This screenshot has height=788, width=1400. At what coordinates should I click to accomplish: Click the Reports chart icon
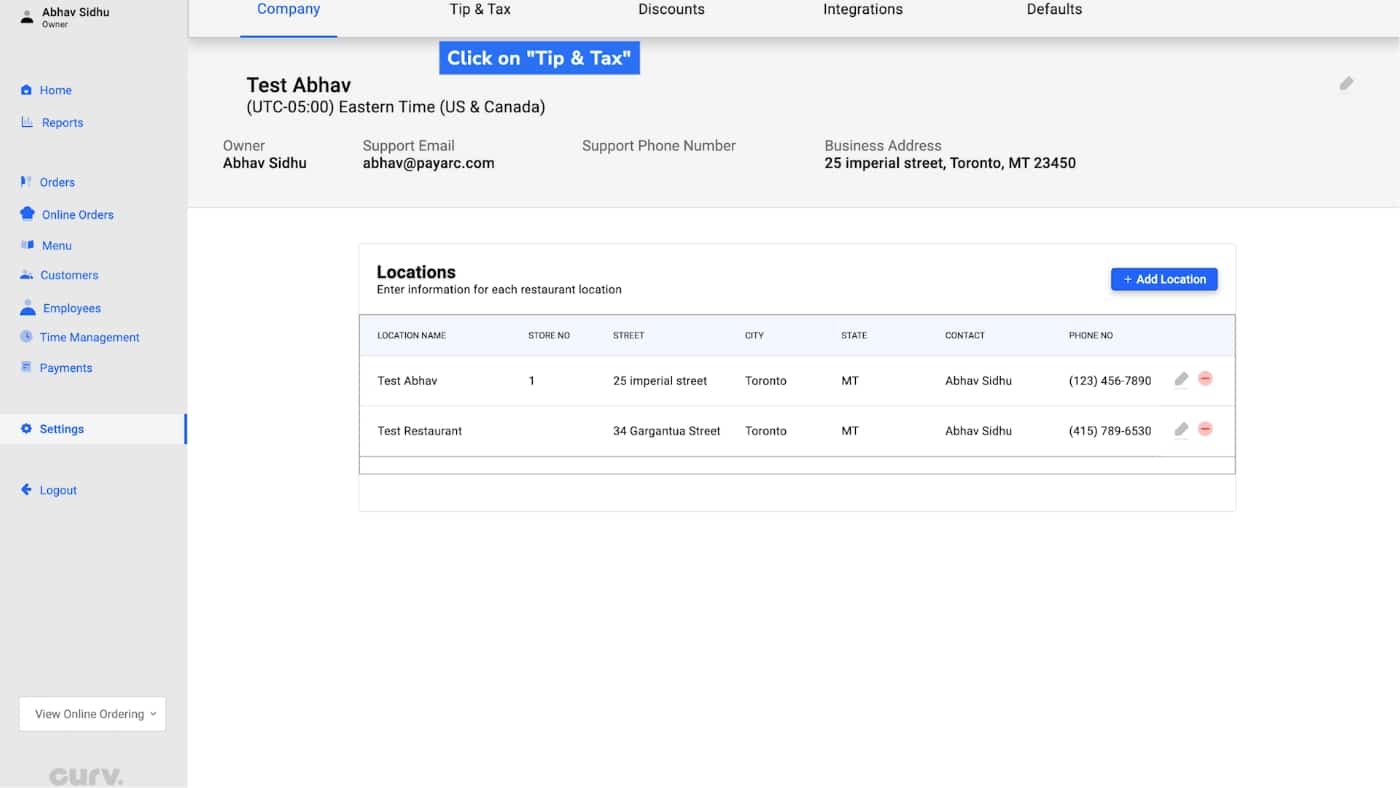pos(27,122)
